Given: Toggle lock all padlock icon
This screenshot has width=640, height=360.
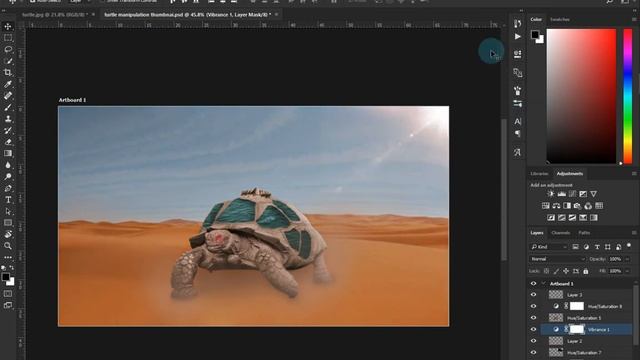Looking at the screenshot, I should pyautogui.click(x=586, y=271).
